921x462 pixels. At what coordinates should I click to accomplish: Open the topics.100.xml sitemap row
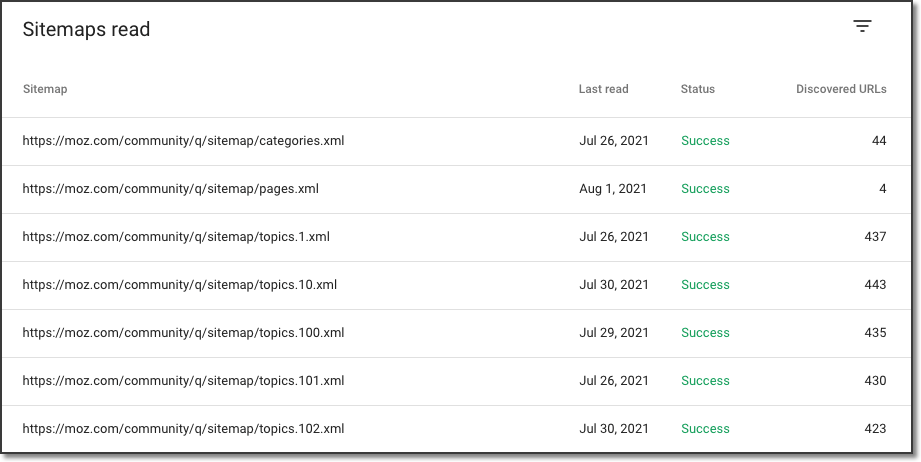tap(183, 333)
